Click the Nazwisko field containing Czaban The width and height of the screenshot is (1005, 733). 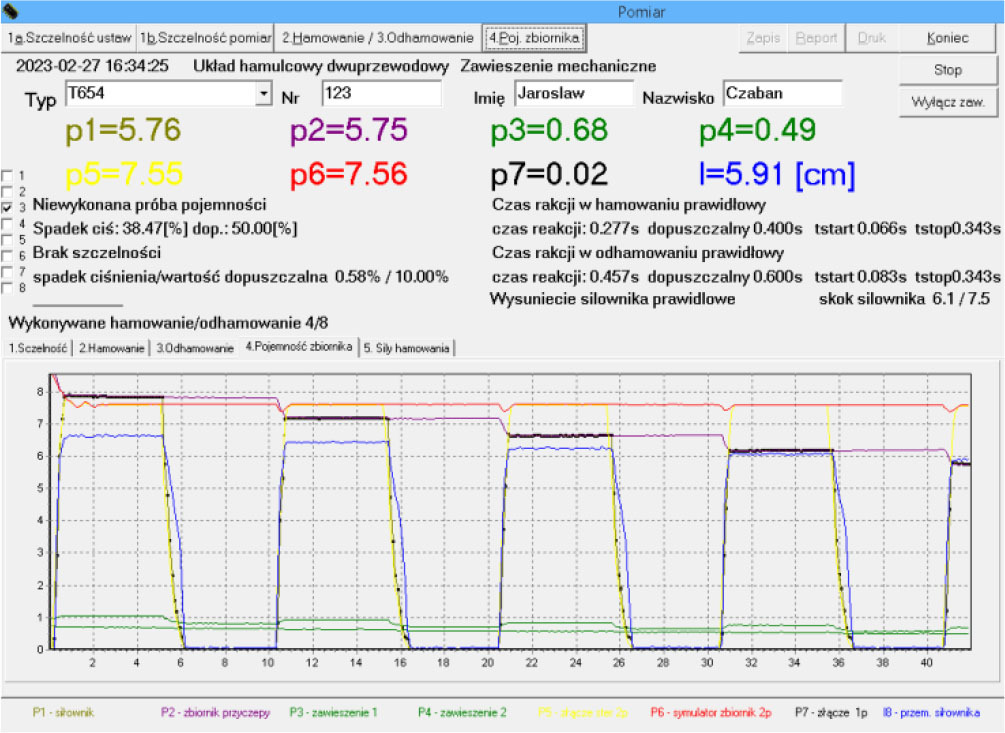[781, 93]
